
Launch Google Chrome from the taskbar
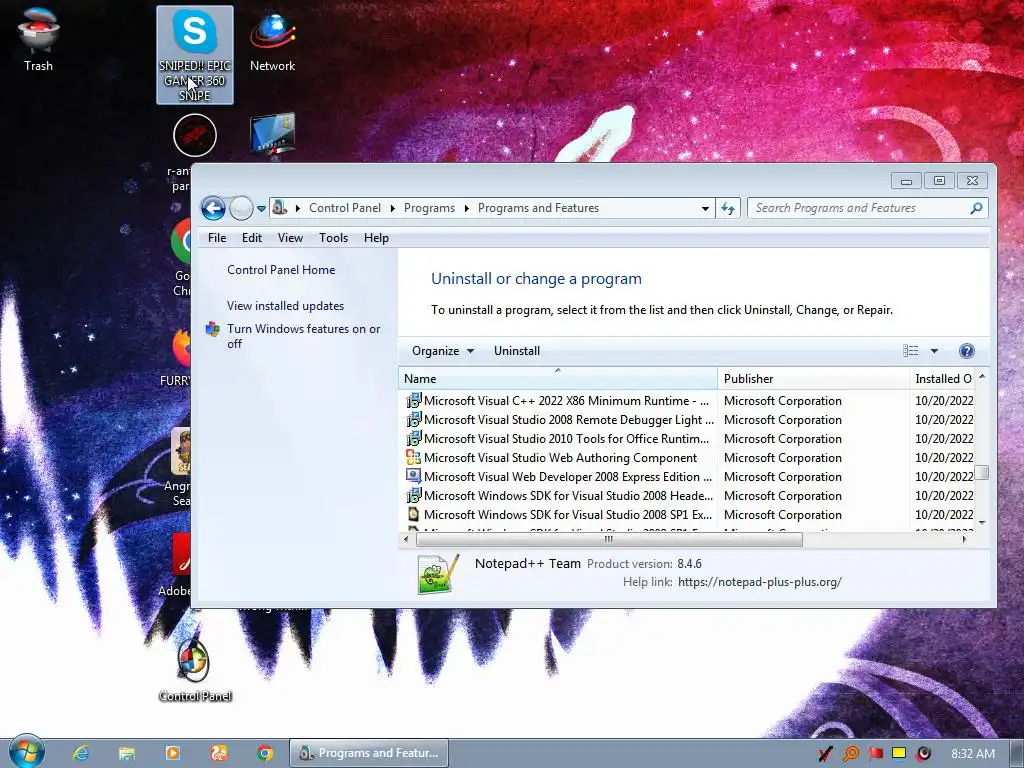[264, 753]
